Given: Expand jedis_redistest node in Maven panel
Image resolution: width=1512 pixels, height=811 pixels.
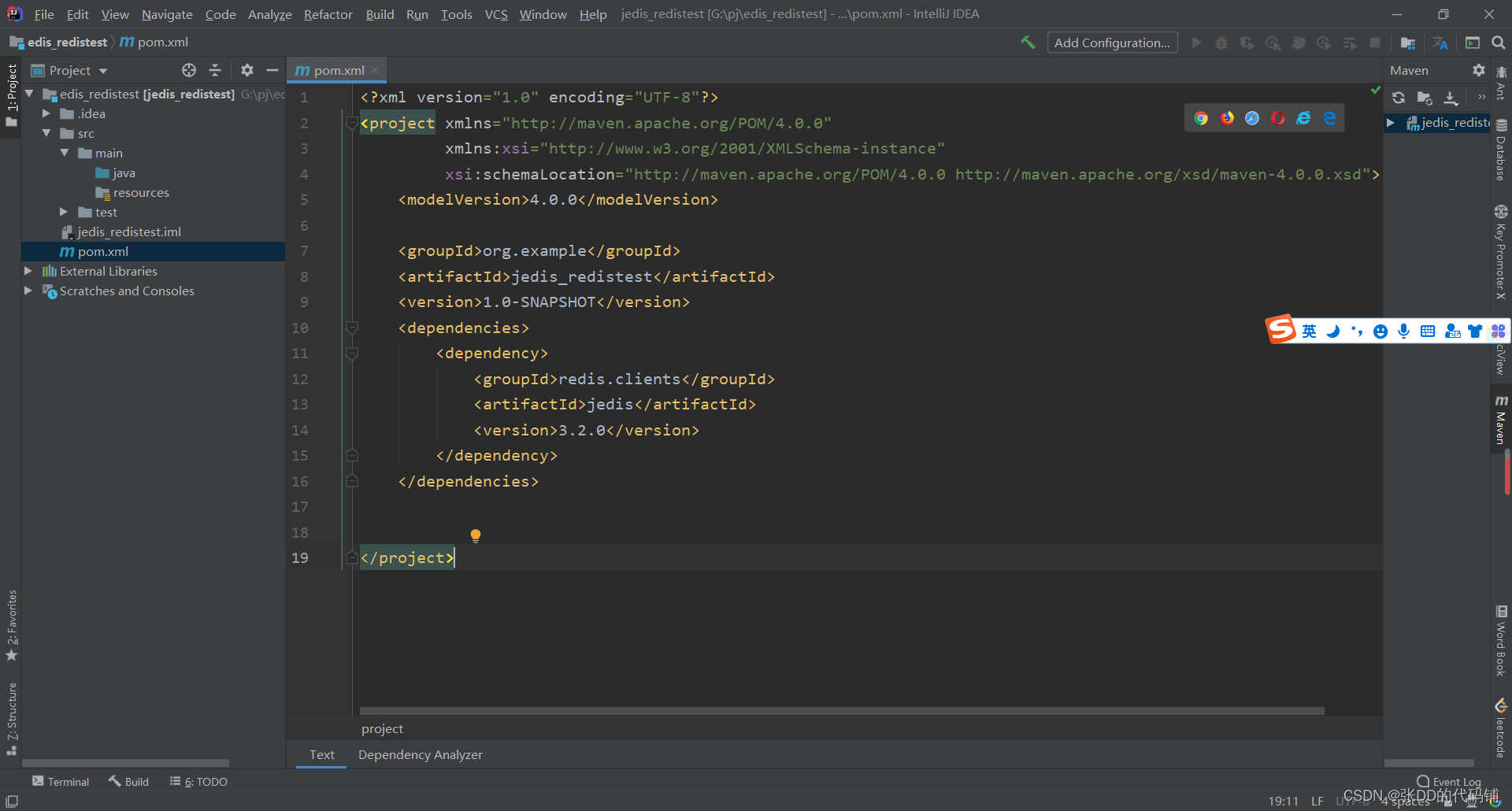Looking at the screenshot, I should point(1391,122).
